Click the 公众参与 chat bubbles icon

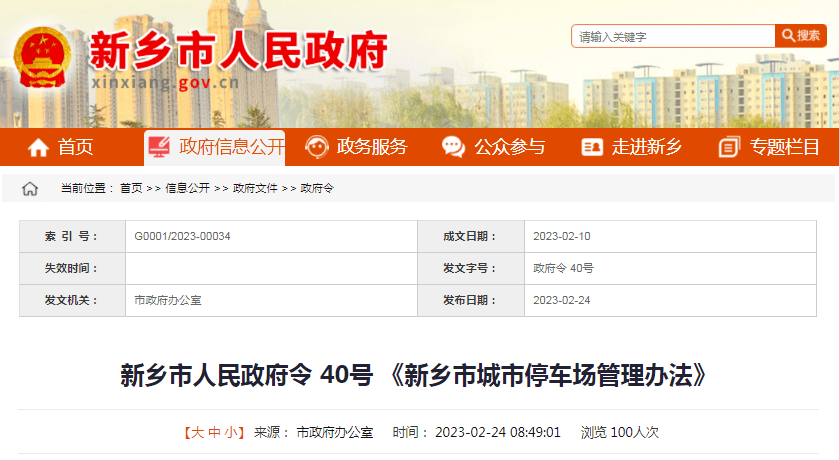[453, 147]
